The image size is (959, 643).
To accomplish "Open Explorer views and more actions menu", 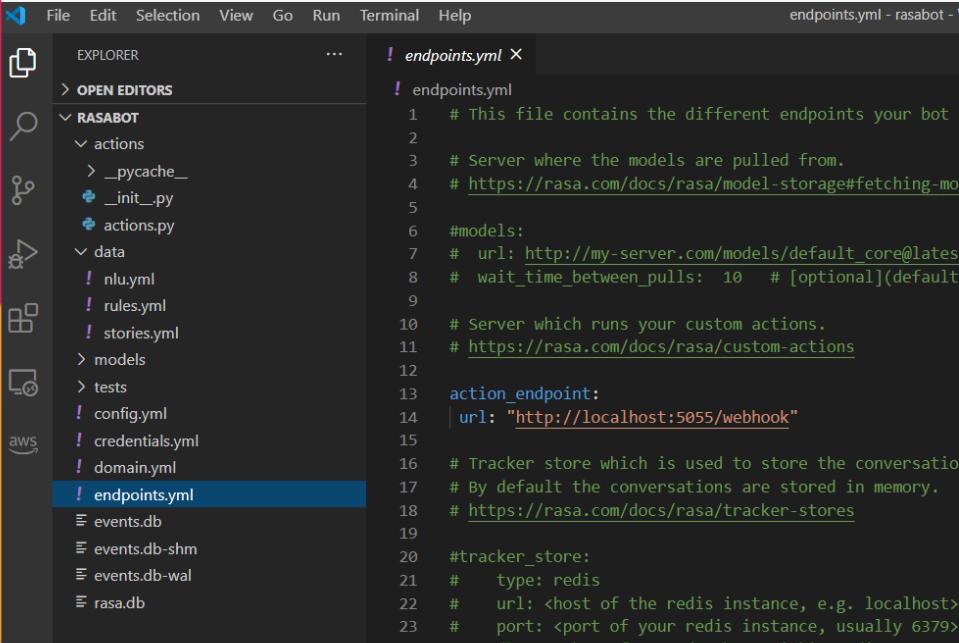I will [x=334, y=54].
